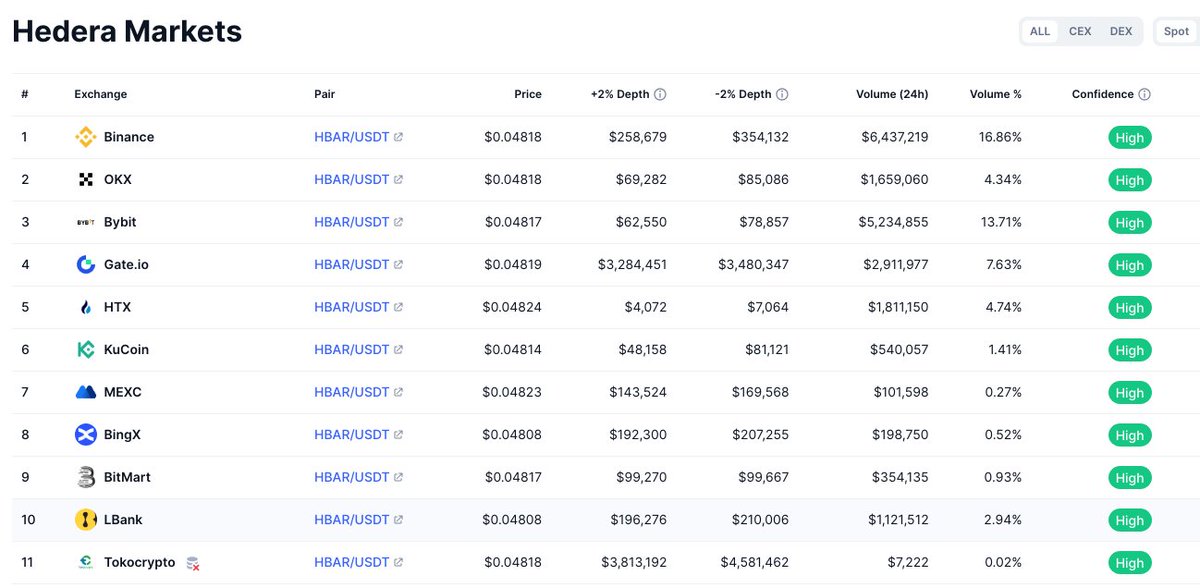The image size is (1200, 588).
Task: Sort by the Confidence column header
Action: [x=1103, y=95]
